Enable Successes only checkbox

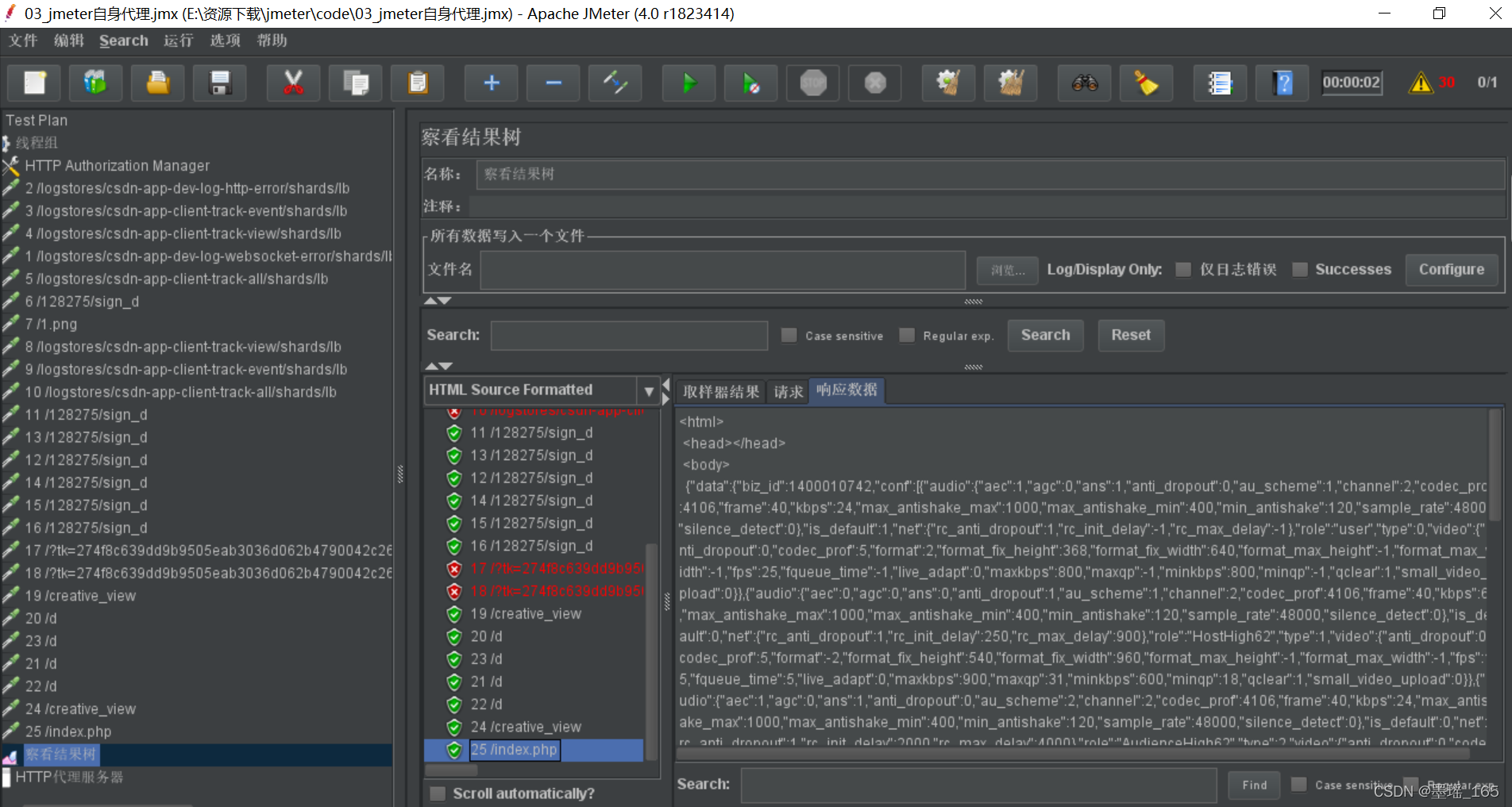(x=1300, y=269)
